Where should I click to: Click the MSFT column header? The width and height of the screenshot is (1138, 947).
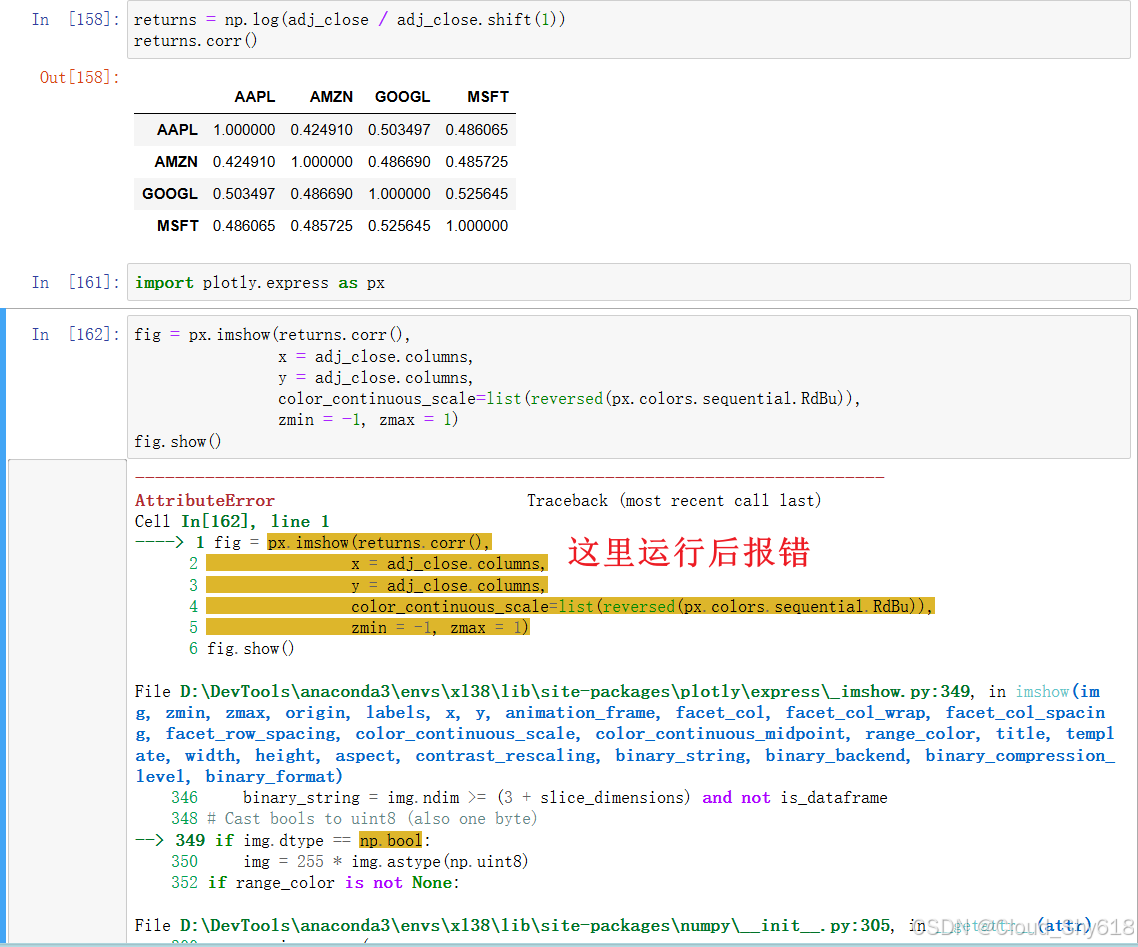(x=488, y=97)
